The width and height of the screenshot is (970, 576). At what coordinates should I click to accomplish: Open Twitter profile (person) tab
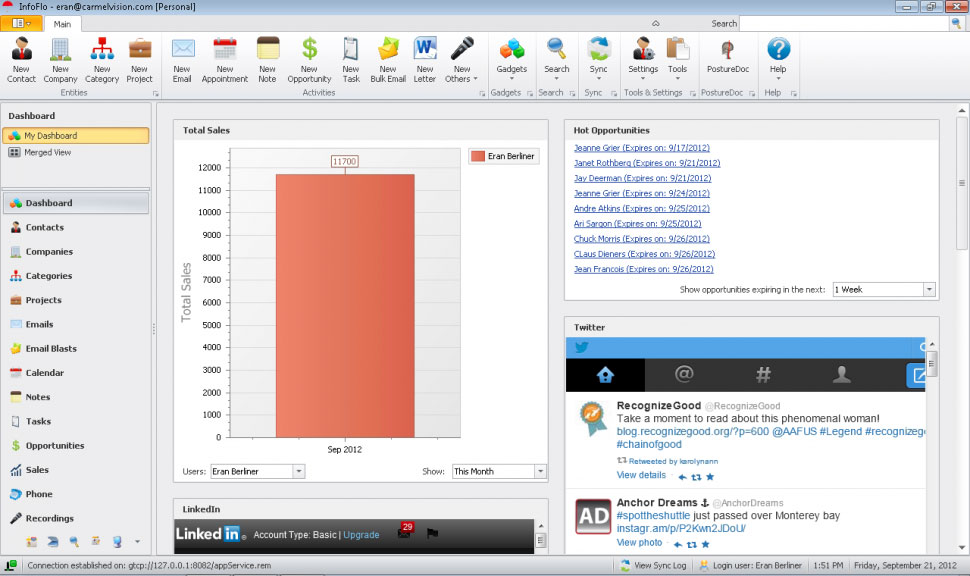842,374
